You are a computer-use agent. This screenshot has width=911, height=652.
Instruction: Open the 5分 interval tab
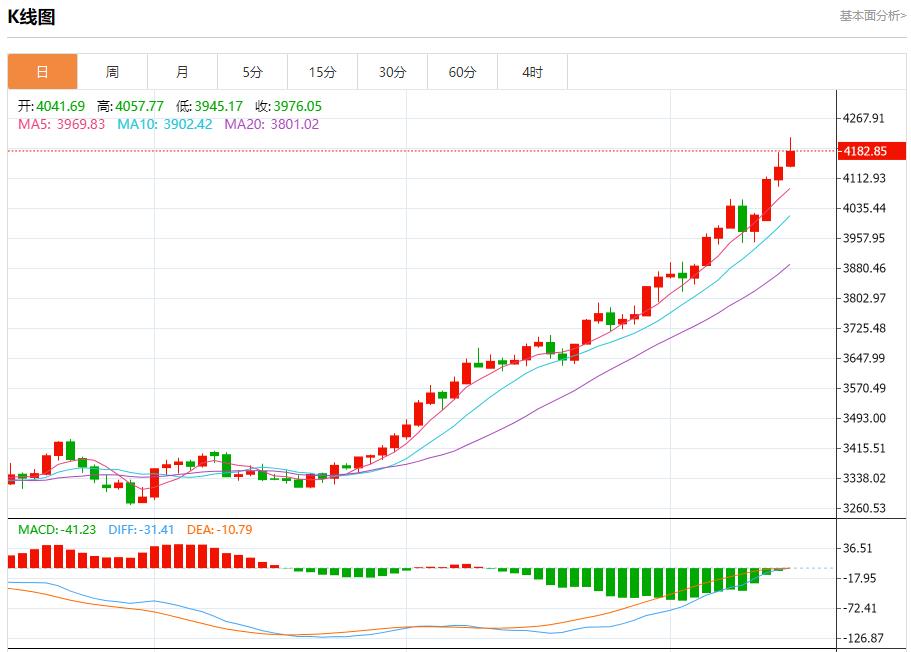(252, 72)
